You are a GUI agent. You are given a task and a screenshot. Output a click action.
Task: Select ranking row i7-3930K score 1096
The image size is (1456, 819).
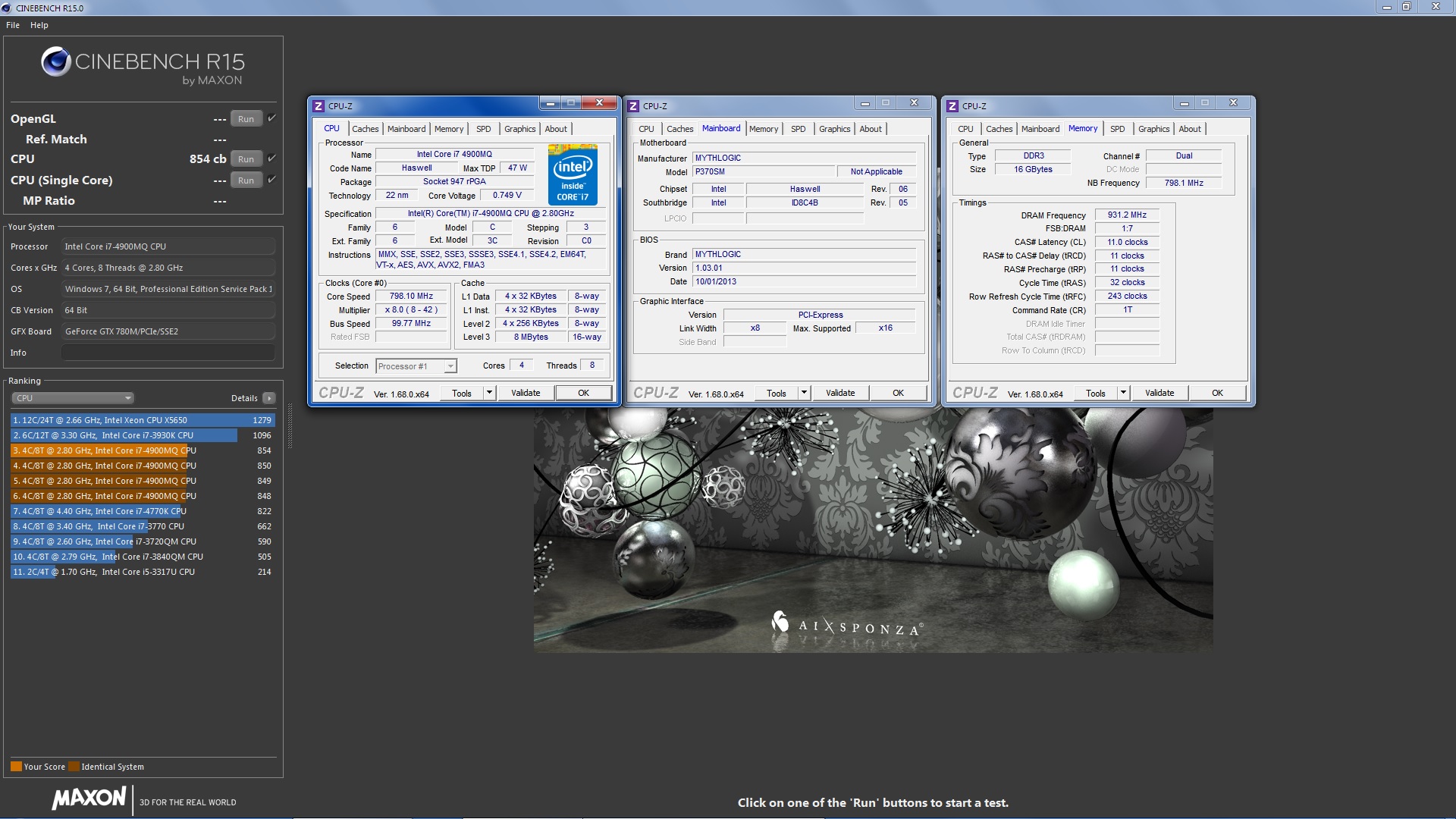pos(143,435)
